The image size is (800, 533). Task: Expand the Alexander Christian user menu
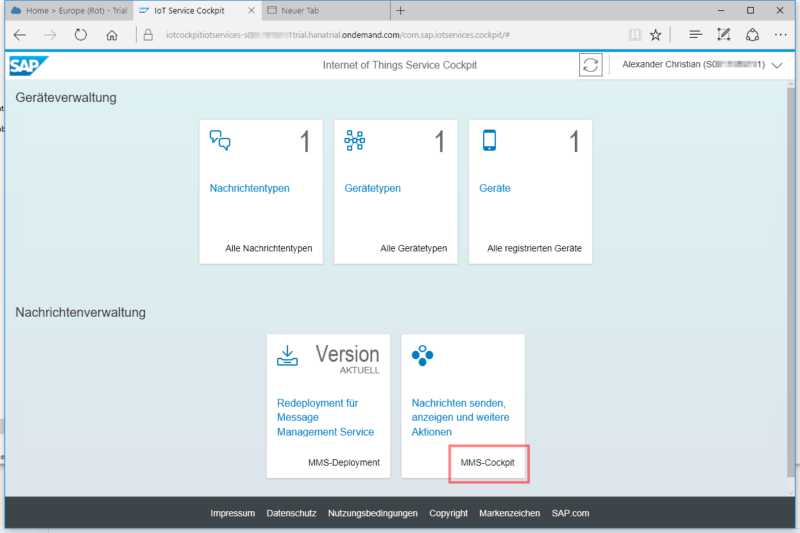pos(777,65)
